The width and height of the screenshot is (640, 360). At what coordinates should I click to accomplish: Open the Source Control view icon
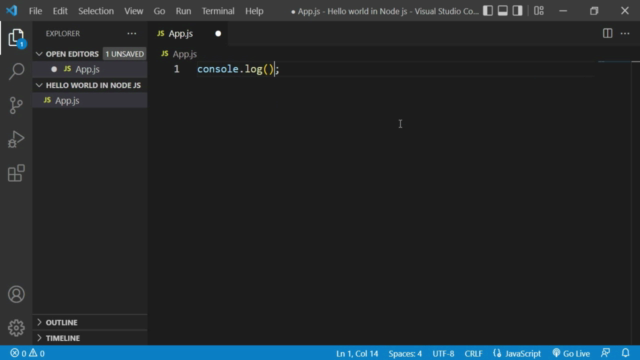[x=16, y=105]
